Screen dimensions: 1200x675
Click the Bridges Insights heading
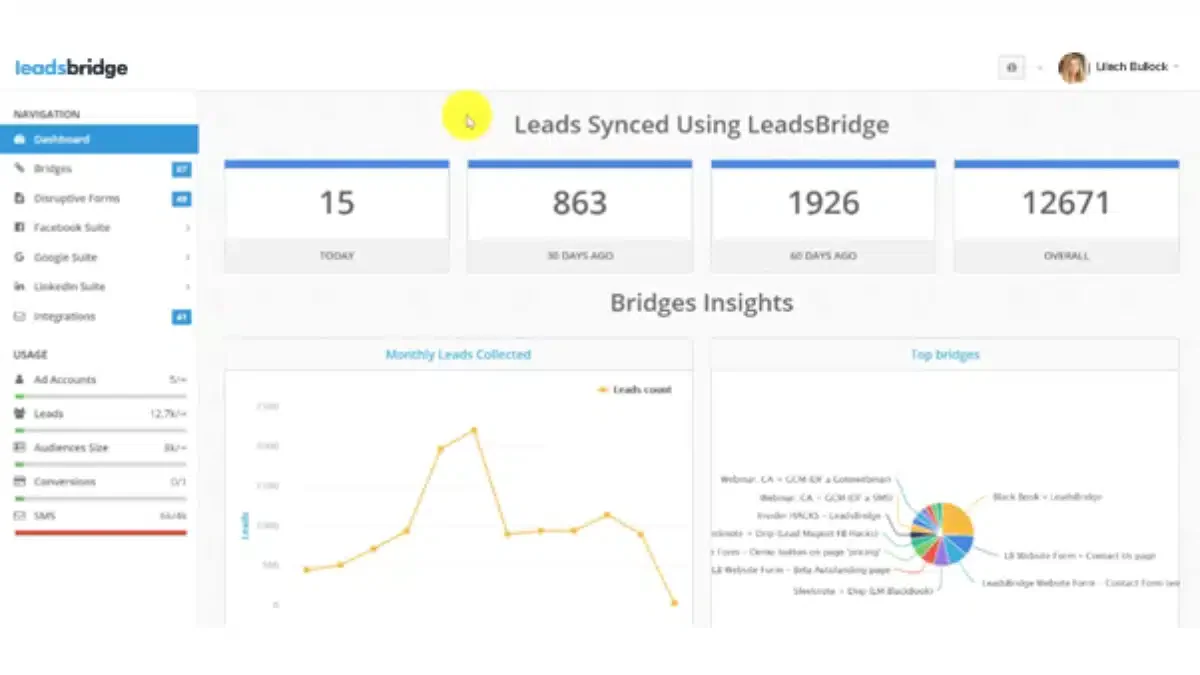tap(702, 303)
